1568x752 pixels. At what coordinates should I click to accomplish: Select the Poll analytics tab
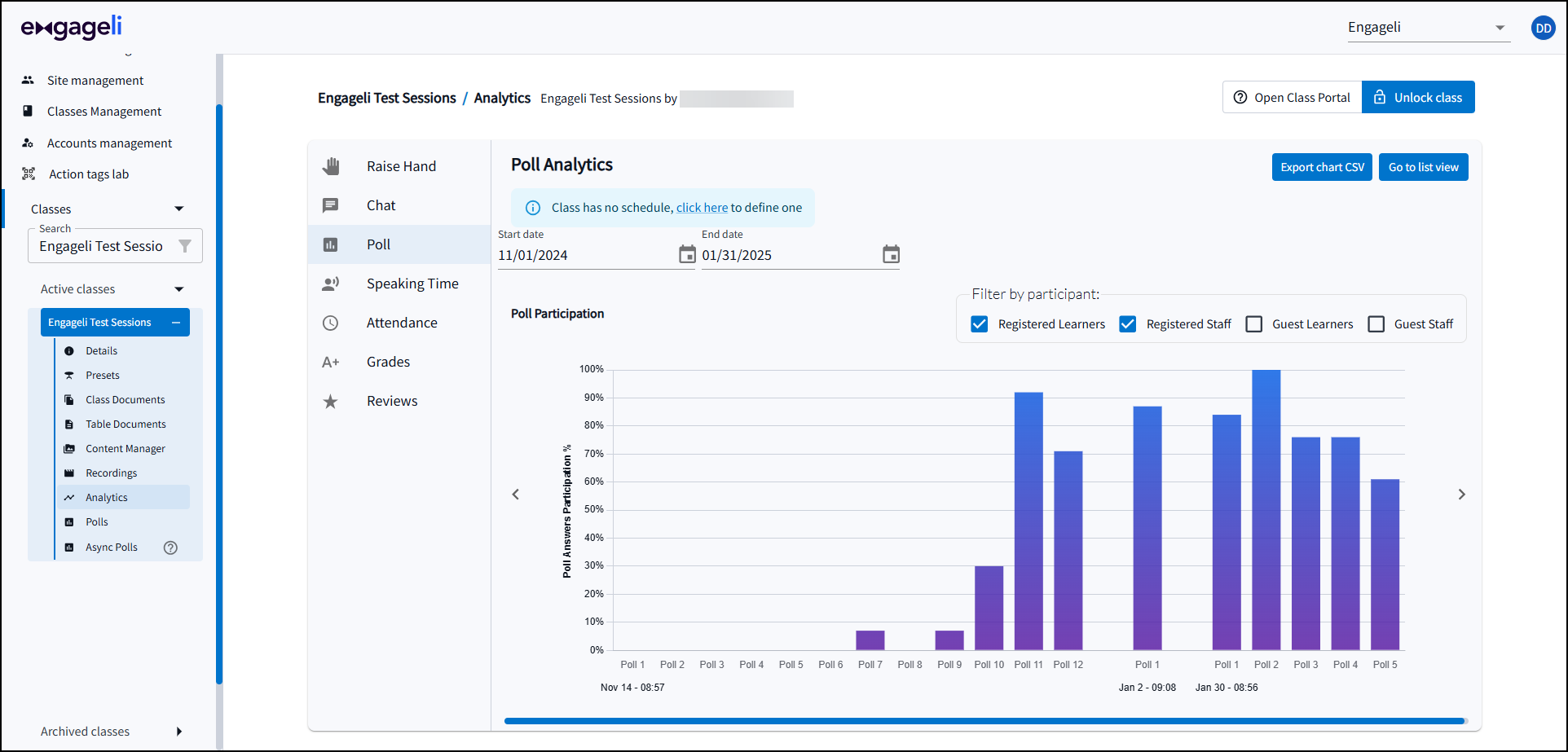[399, 244]
